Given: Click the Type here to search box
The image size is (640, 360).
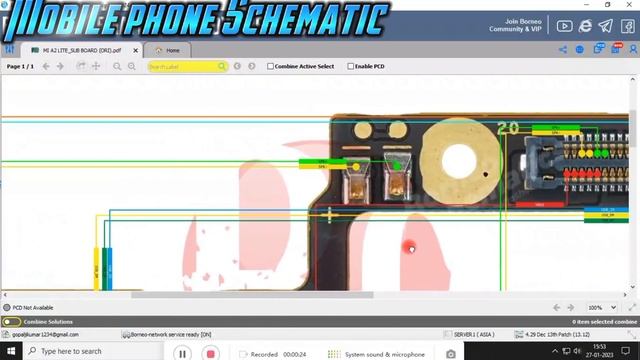Looking at the screenshot, I should pyautogui.click(x=93, y=351).
